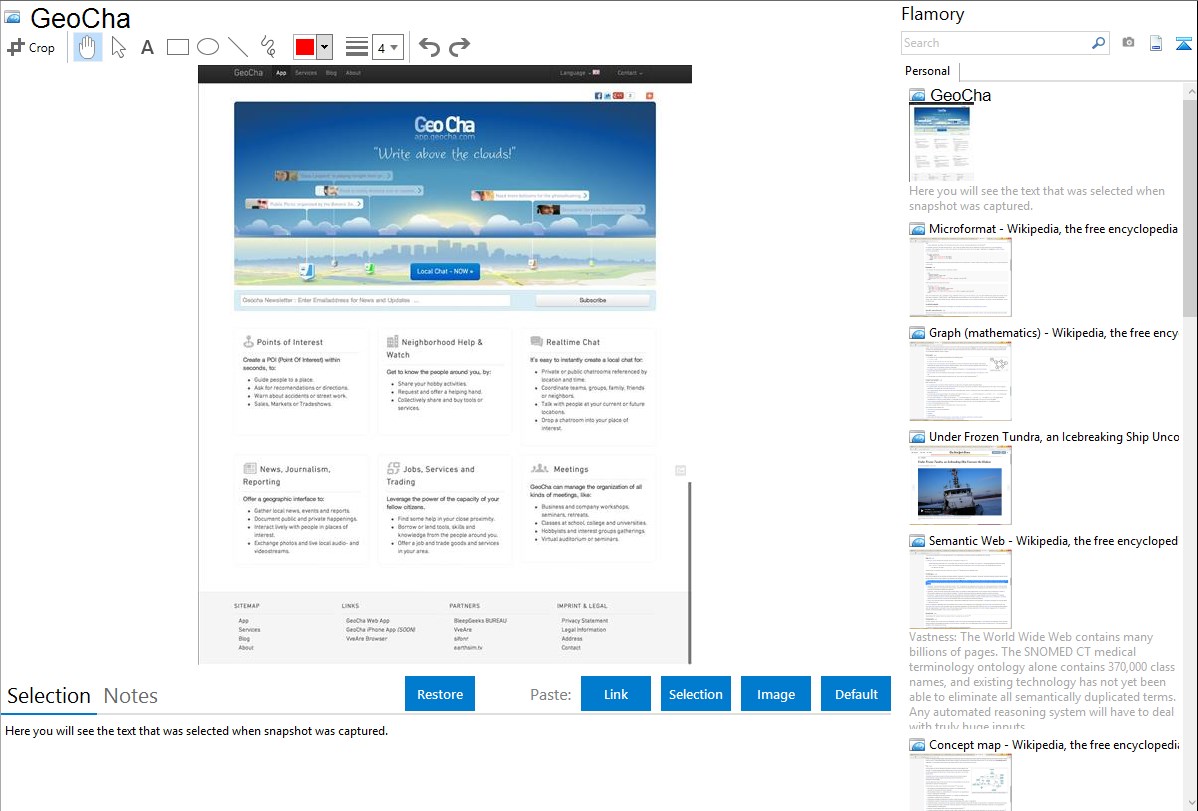
Task: Click the Concept map snapshot's small browser icon
Action: pyautogui.click(x=917, y=745)
